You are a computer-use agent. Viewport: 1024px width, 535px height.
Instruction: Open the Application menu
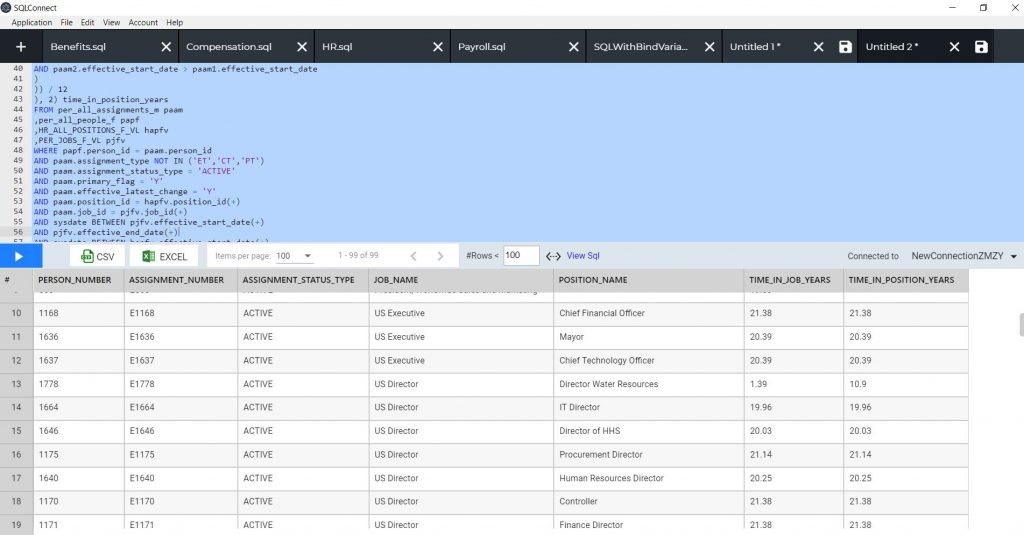pyautogui.click(x=31, y=22)
